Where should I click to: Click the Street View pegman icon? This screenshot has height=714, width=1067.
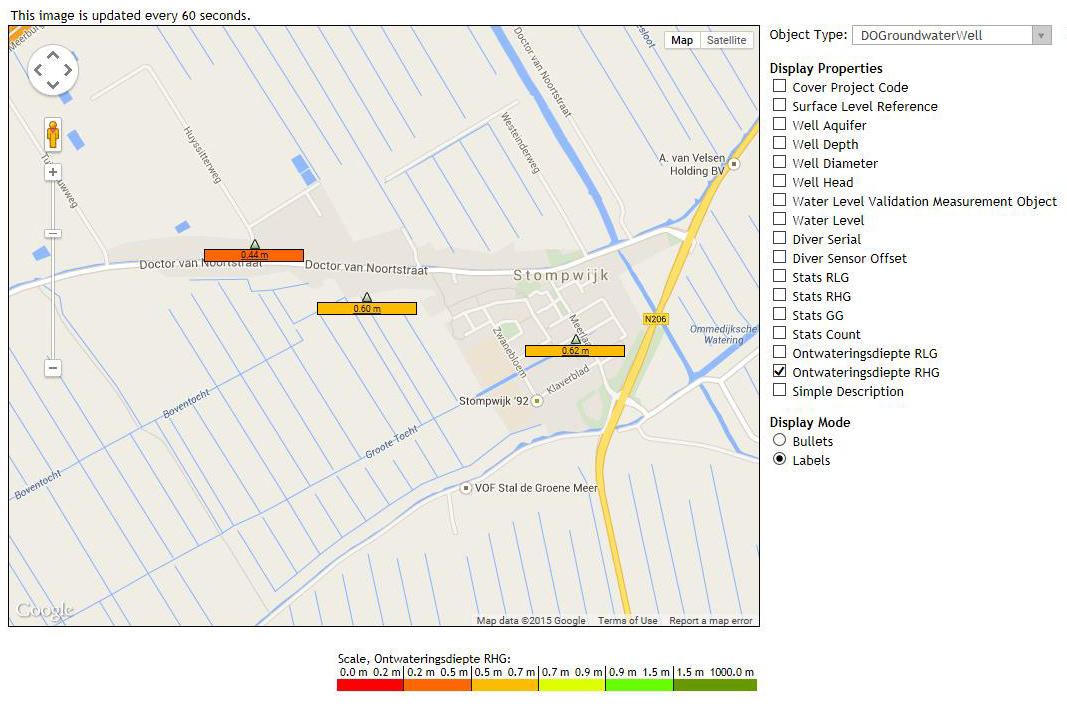coord(53,134)
